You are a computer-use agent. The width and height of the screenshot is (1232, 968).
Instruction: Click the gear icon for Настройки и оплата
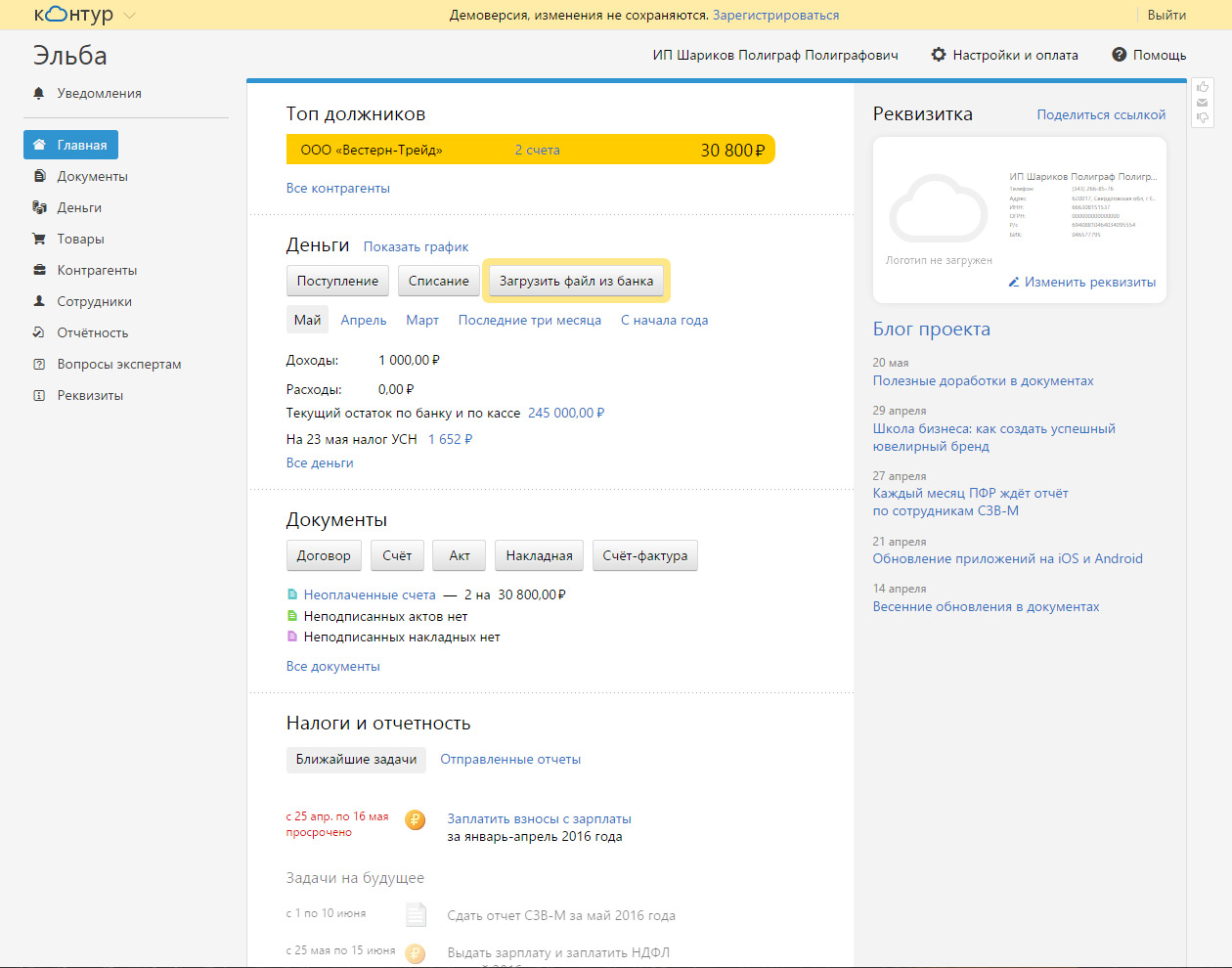pyautogui.click(x=939, y=55)
